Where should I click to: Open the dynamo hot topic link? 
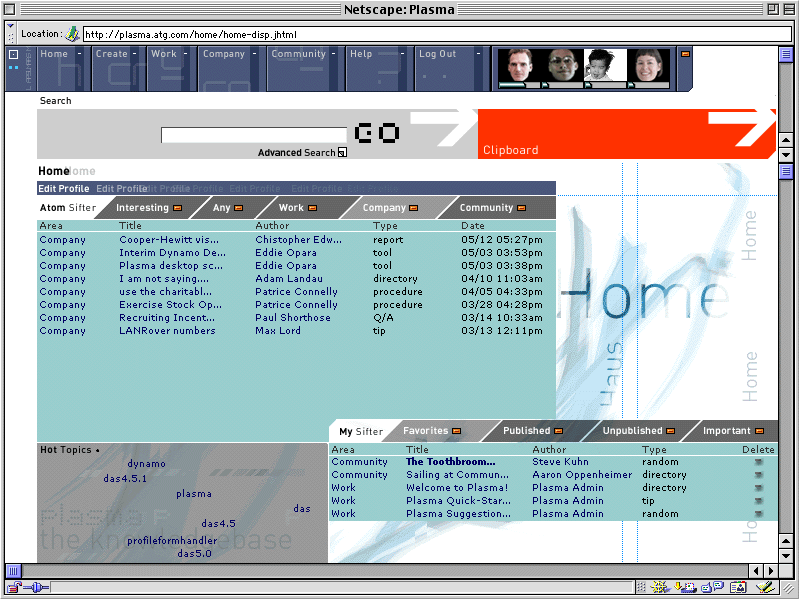[146, 464]
